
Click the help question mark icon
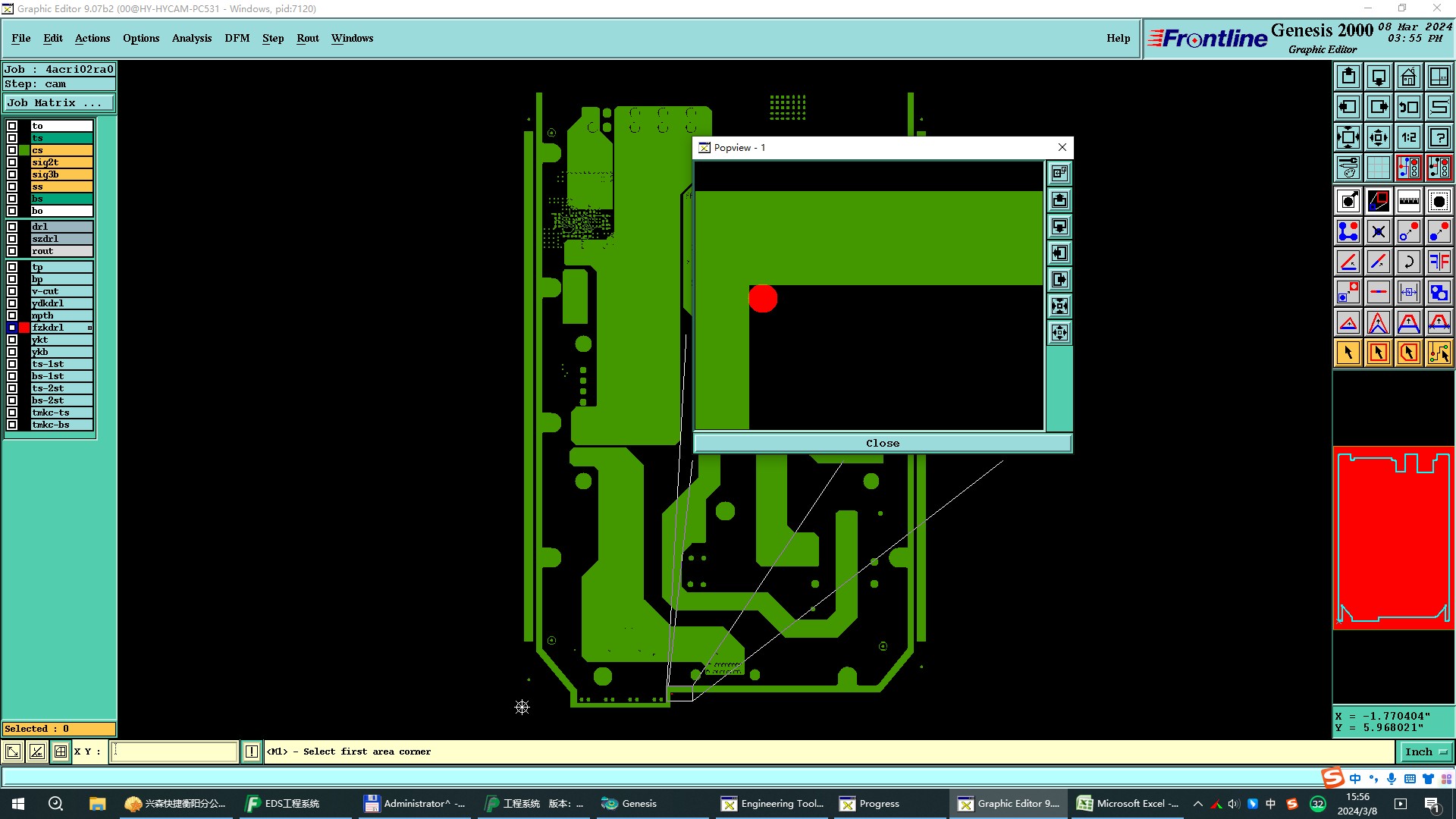(1439, 137)
